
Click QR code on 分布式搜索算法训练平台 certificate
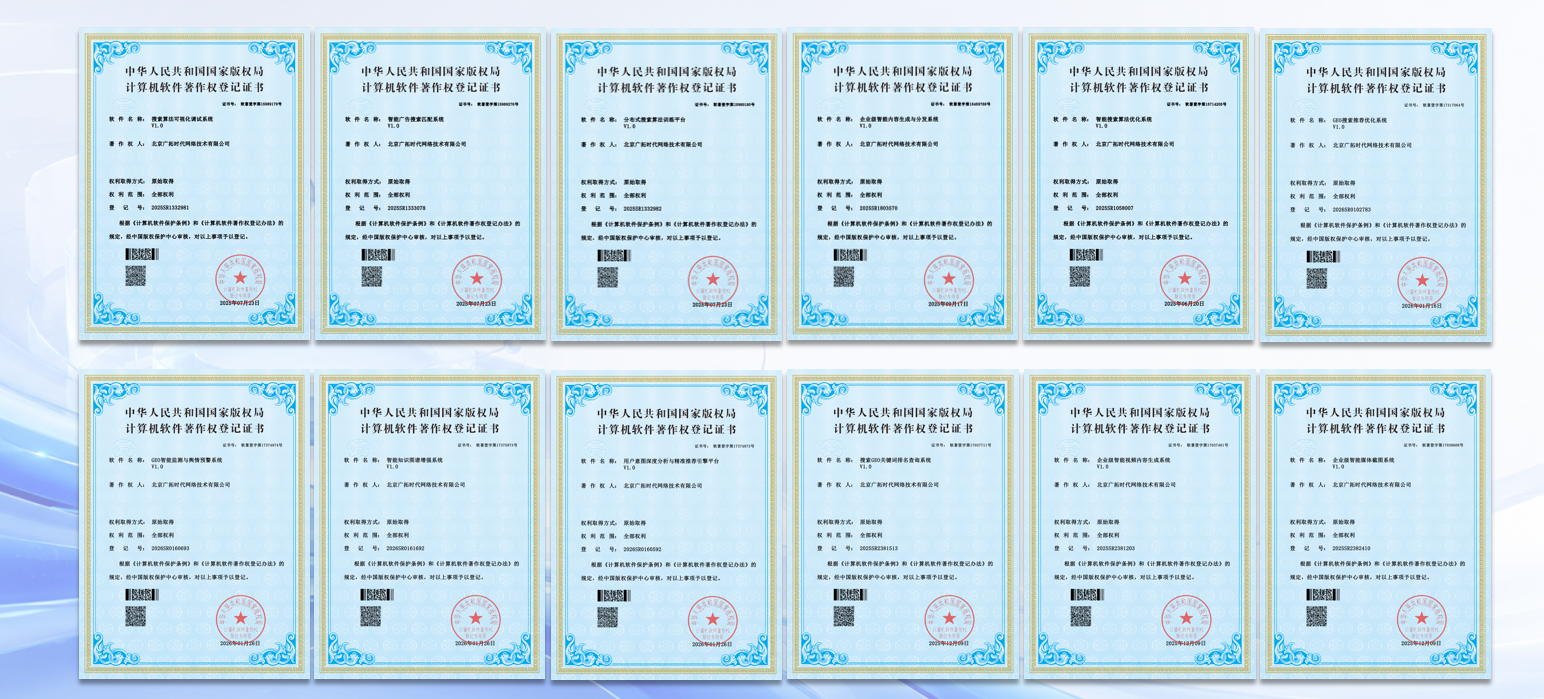click(x=607, y=277)
